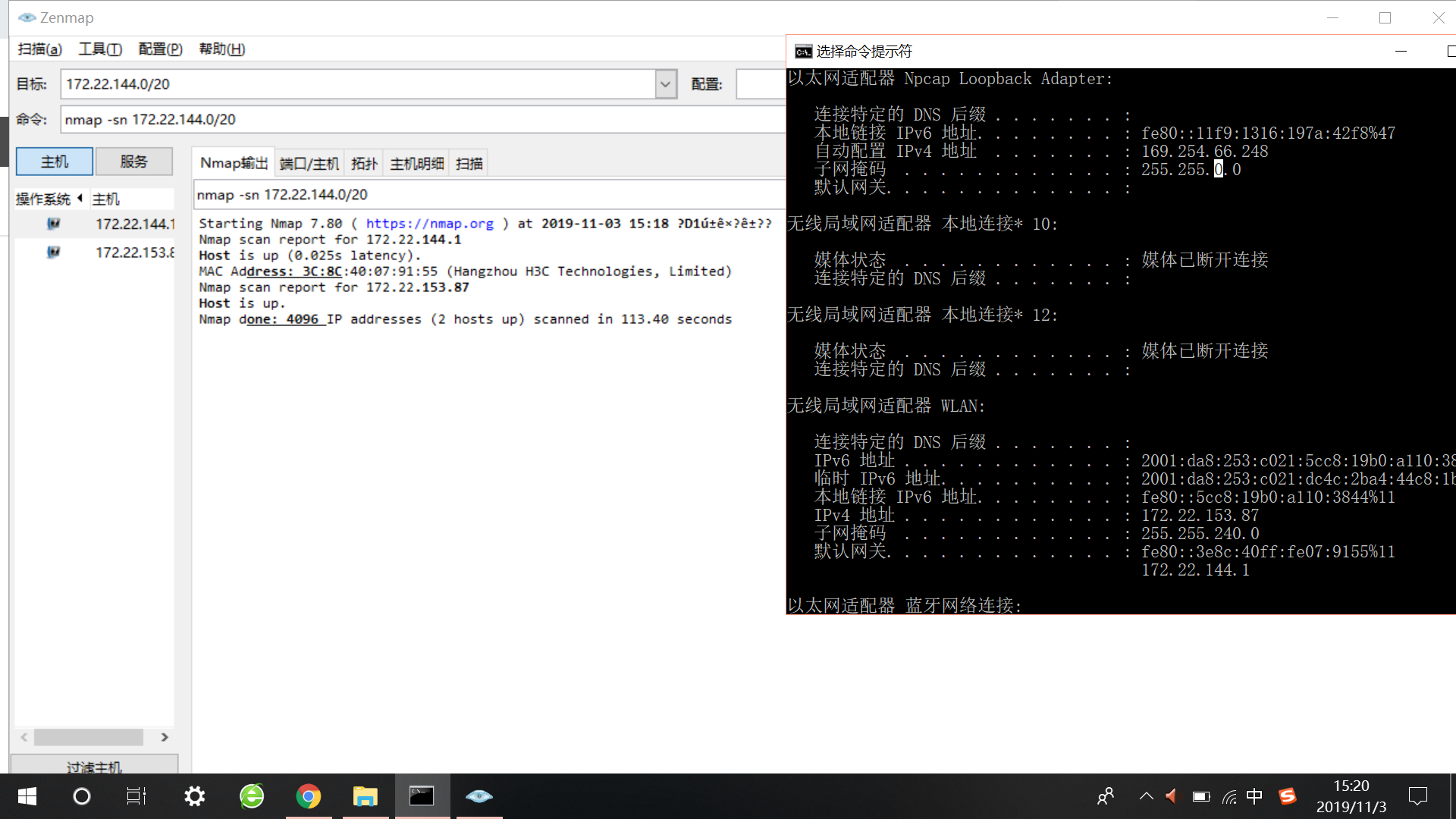This screenshot has height=819, width=1456.
Task: Toggle Chinese input mode indicator 中
Action: (x=1254, y=796)
